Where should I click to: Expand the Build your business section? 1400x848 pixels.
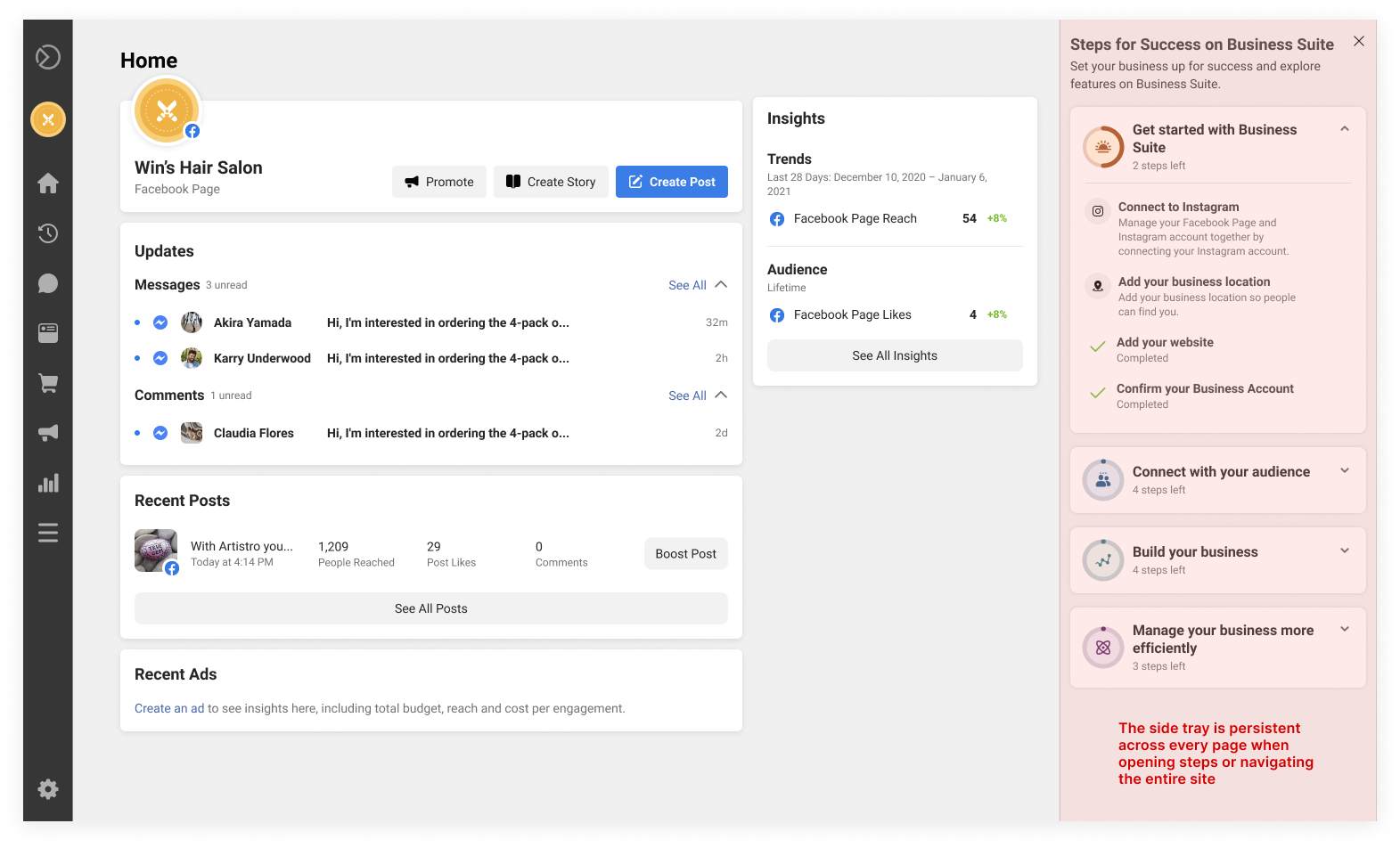point(1345,551)
